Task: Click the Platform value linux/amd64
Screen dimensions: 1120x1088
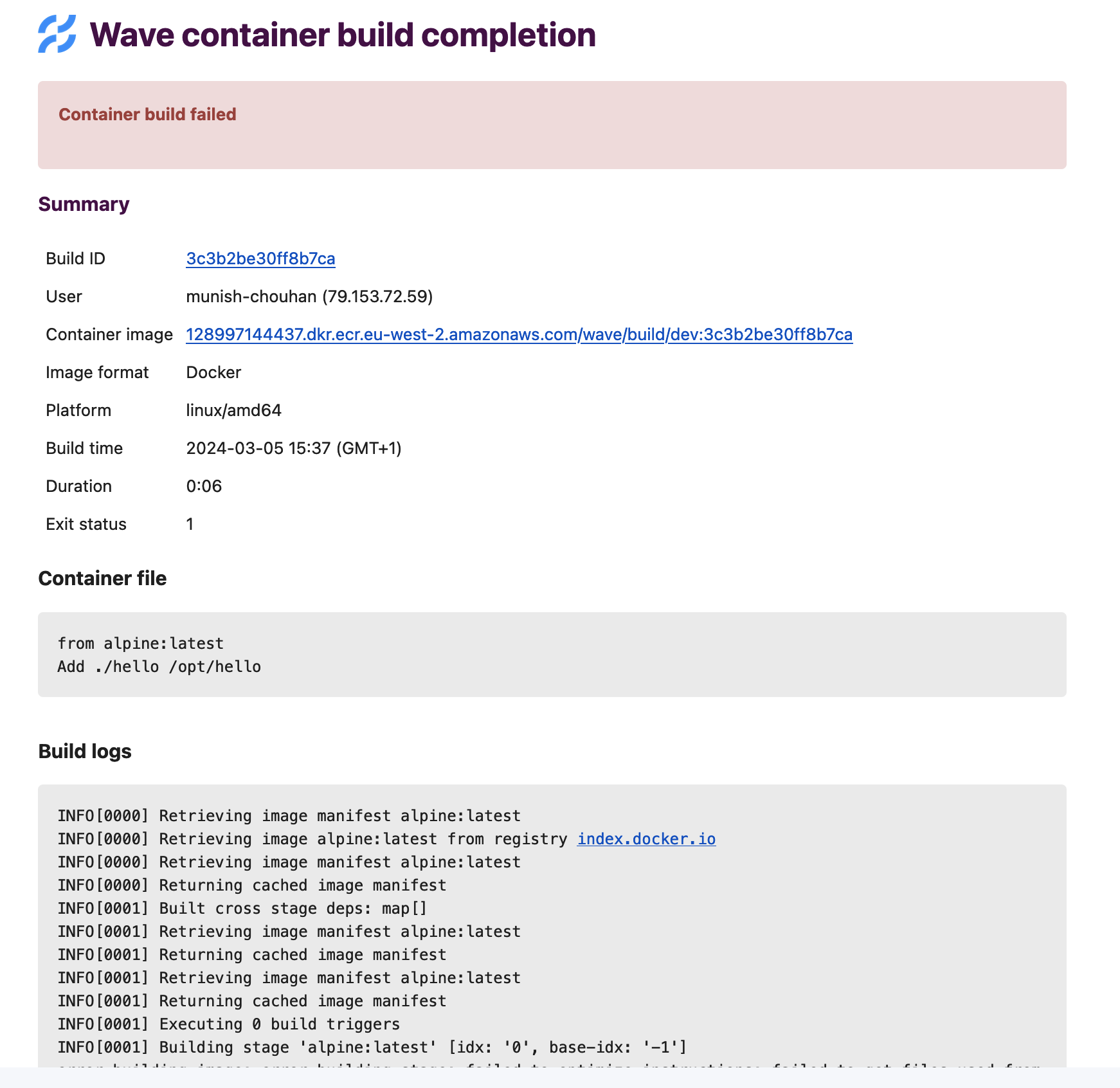Action: [234, 410]
